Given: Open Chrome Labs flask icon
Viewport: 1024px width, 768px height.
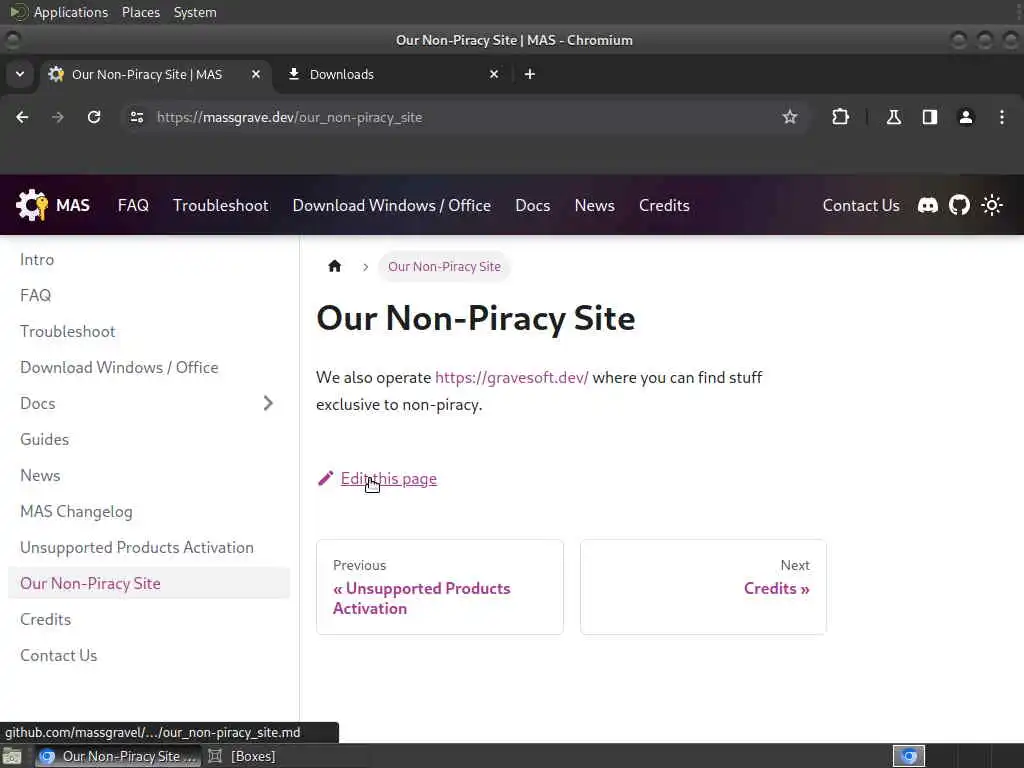Looking at the screenshot, I should click(x=893, y=118).
